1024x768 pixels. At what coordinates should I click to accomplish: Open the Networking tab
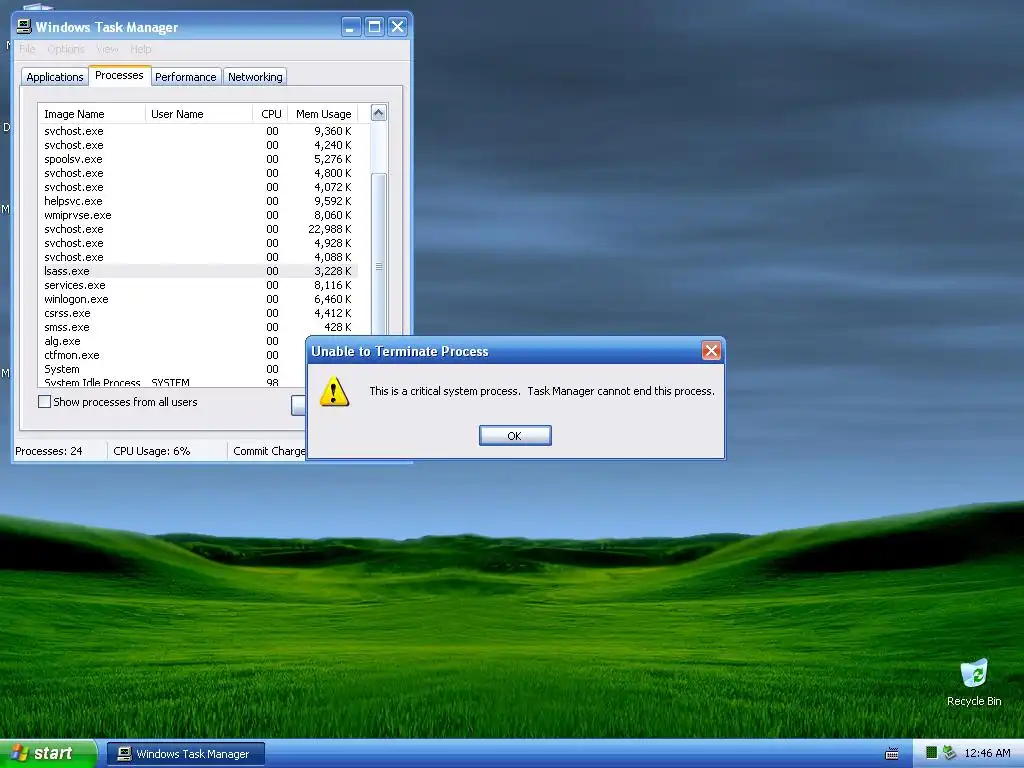click(255, 77)
